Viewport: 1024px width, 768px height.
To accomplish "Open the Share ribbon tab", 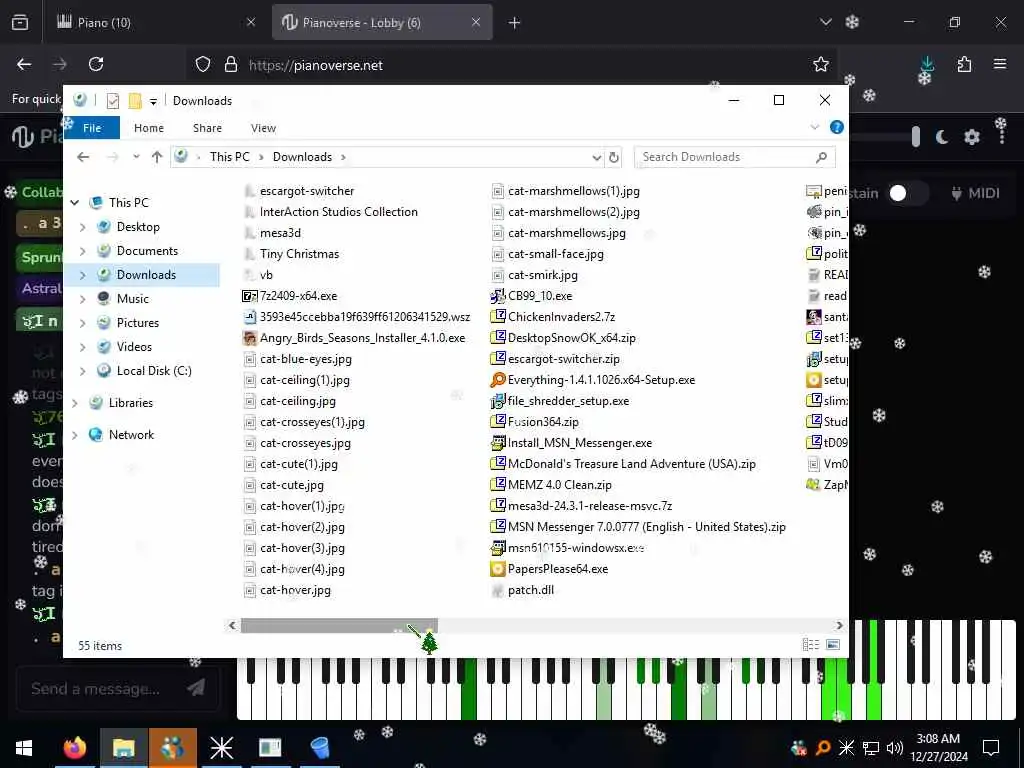I will 207,128.
